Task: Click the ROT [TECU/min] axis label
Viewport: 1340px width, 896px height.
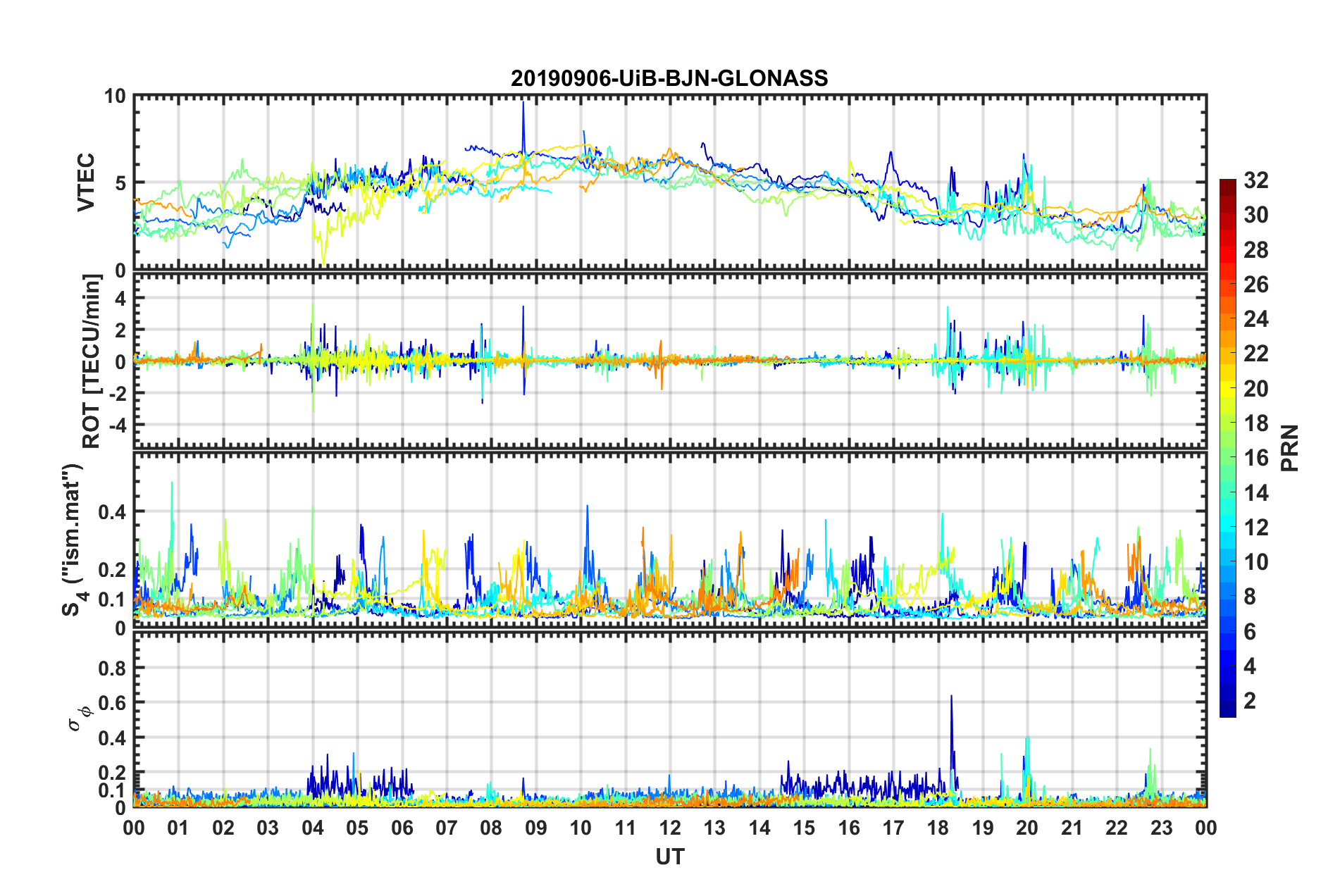Action: [92, 361]
